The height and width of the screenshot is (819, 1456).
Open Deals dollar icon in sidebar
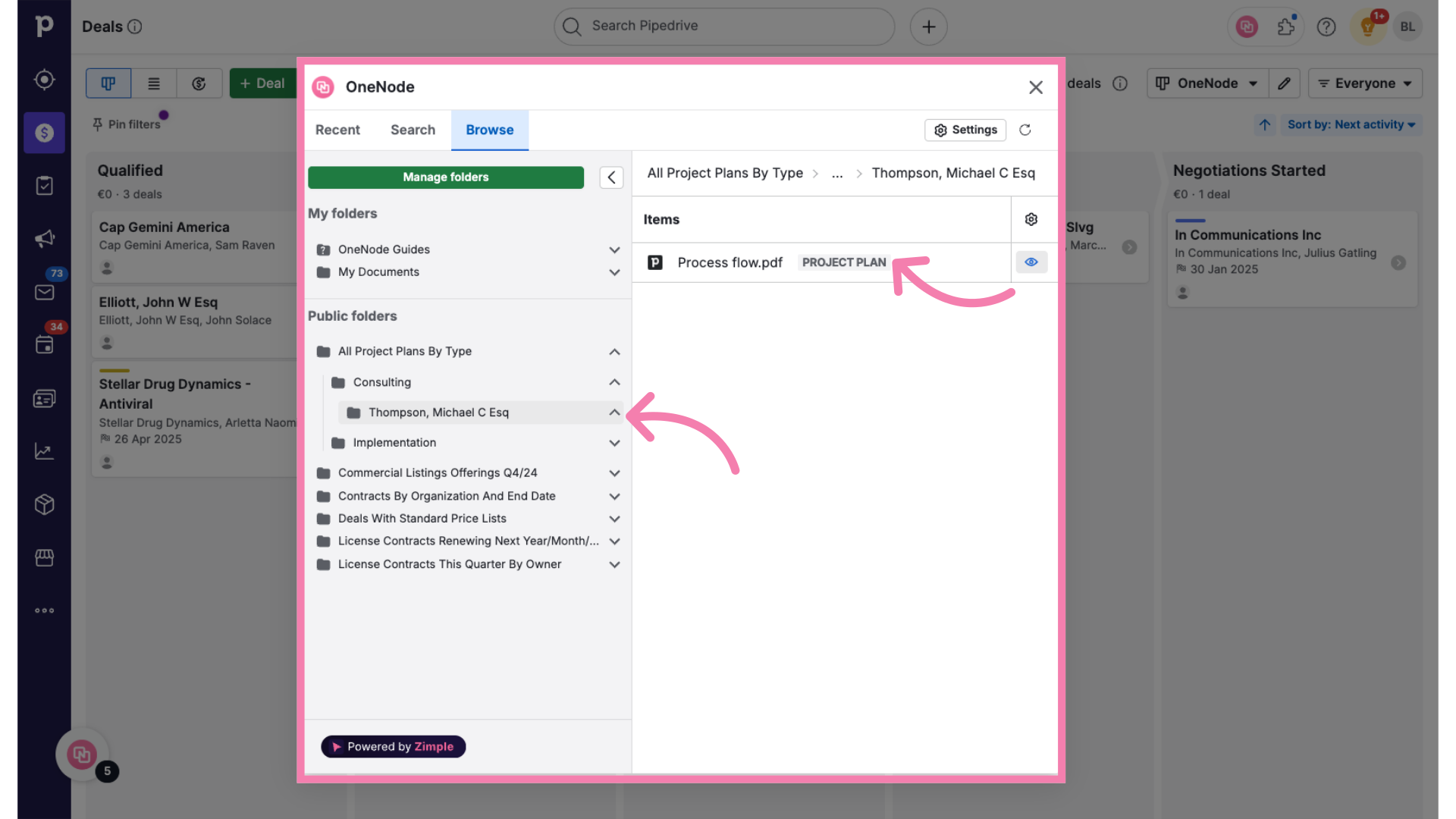[x=44, y=133]
